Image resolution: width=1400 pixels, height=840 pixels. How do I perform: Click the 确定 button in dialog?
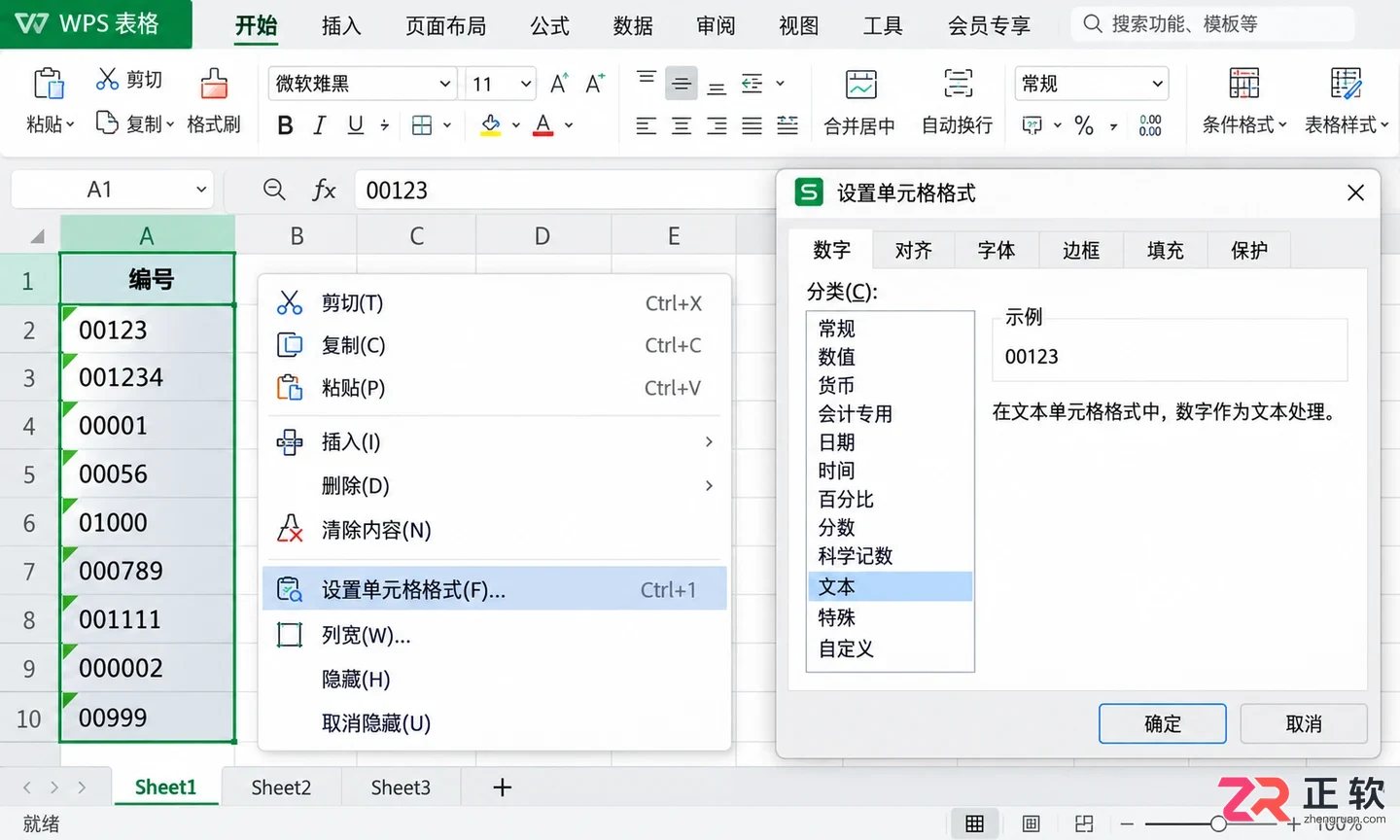[1163, 724]
